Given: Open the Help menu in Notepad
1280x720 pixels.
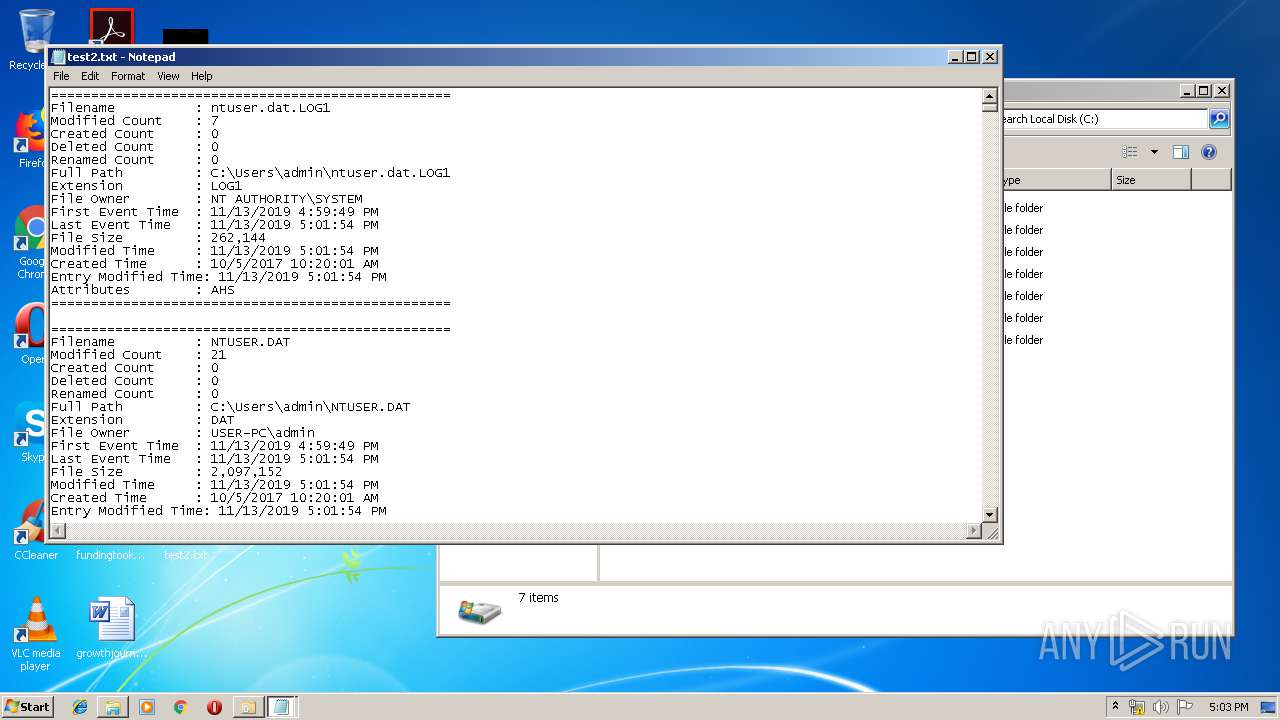Looking at the screenshot, I should pos(202,76).
